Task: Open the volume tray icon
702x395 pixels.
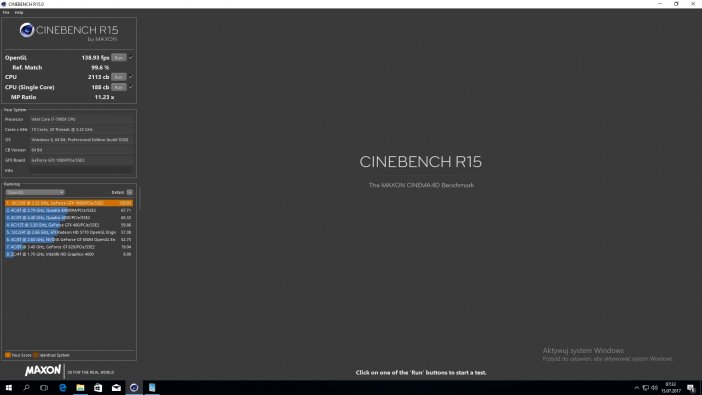Action: pyautogui.click(x=654, y=388)
